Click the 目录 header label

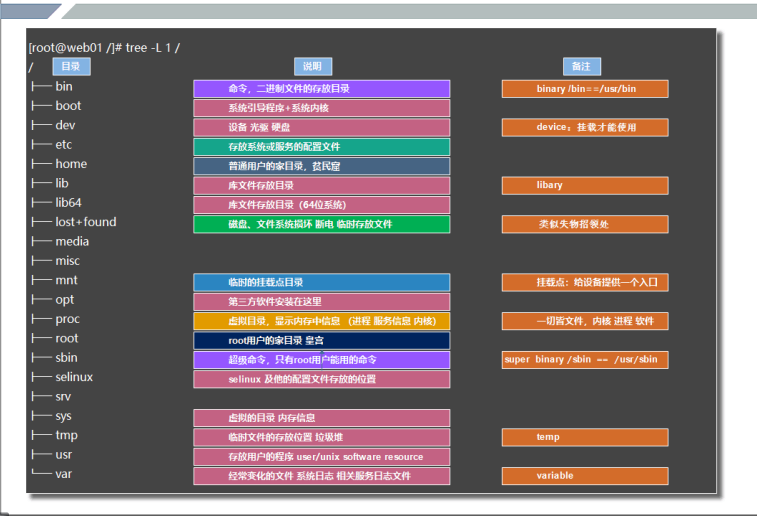pos(71,67)
